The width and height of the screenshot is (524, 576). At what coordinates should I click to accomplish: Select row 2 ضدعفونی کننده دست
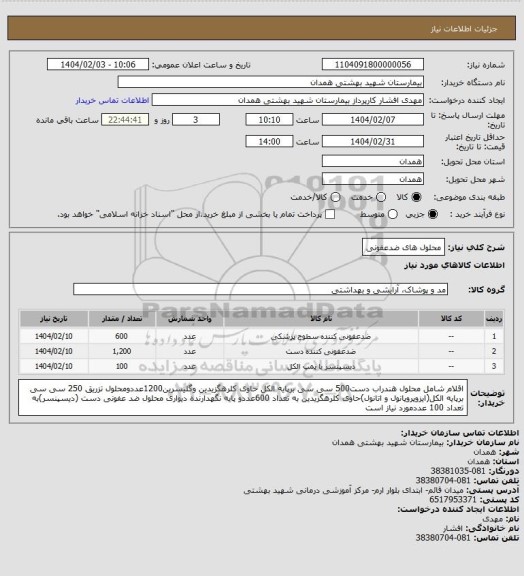(x=262, y=351)
